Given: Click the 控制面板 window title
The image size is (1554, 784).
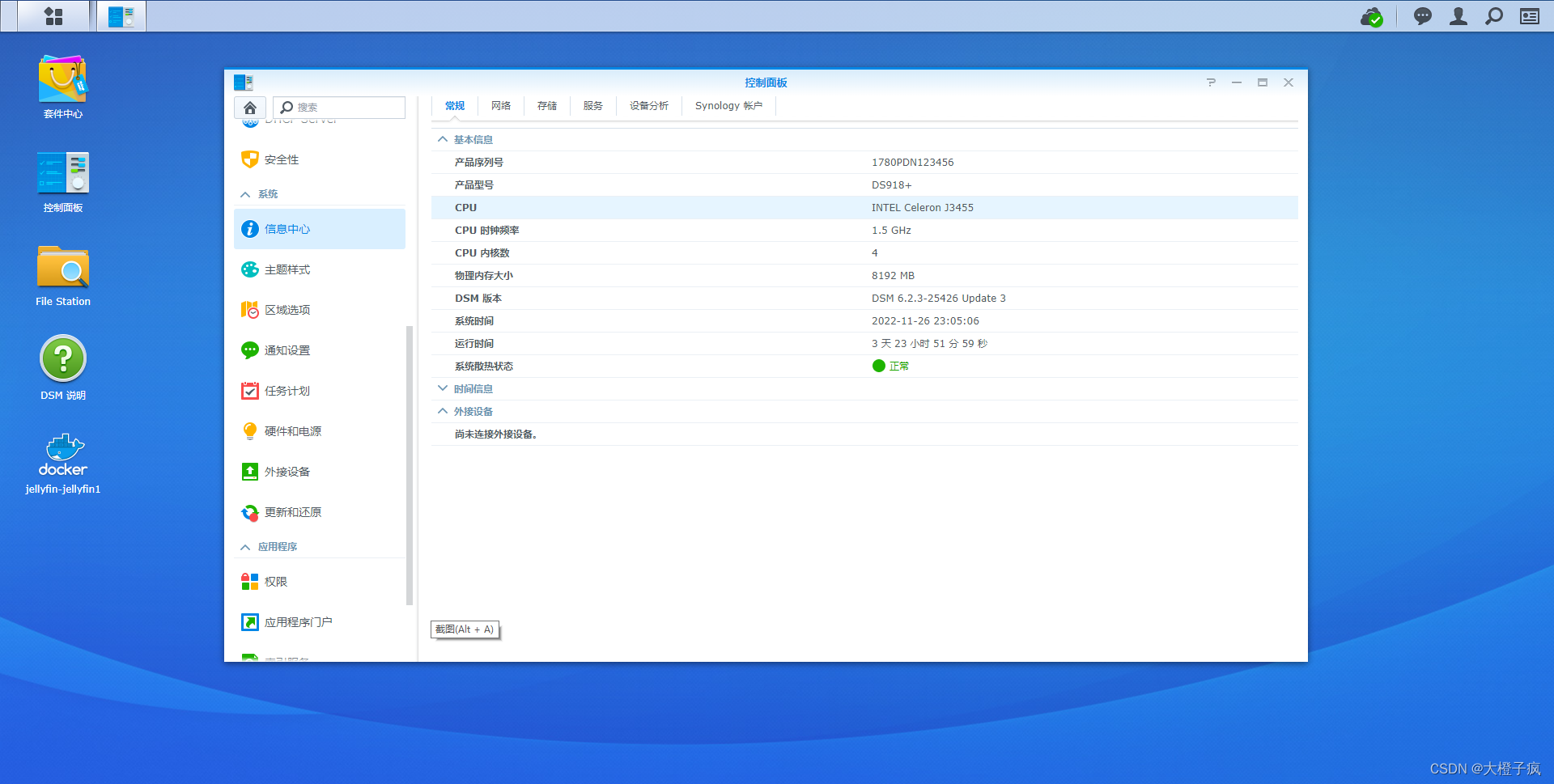Looking at the screenshot, I should tap(766, 83).
